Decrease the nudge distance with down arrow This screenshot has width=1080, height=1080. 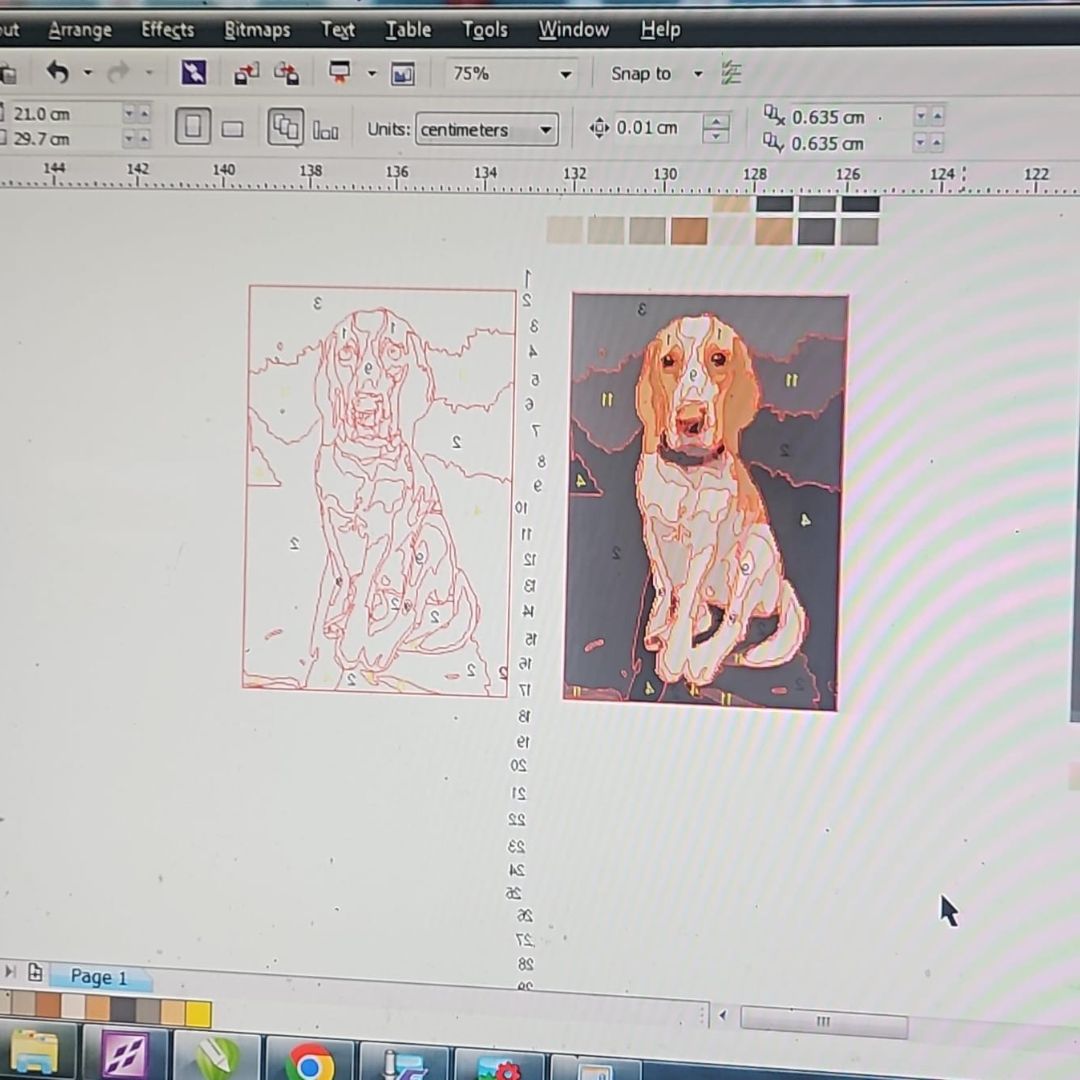[716, 136]
